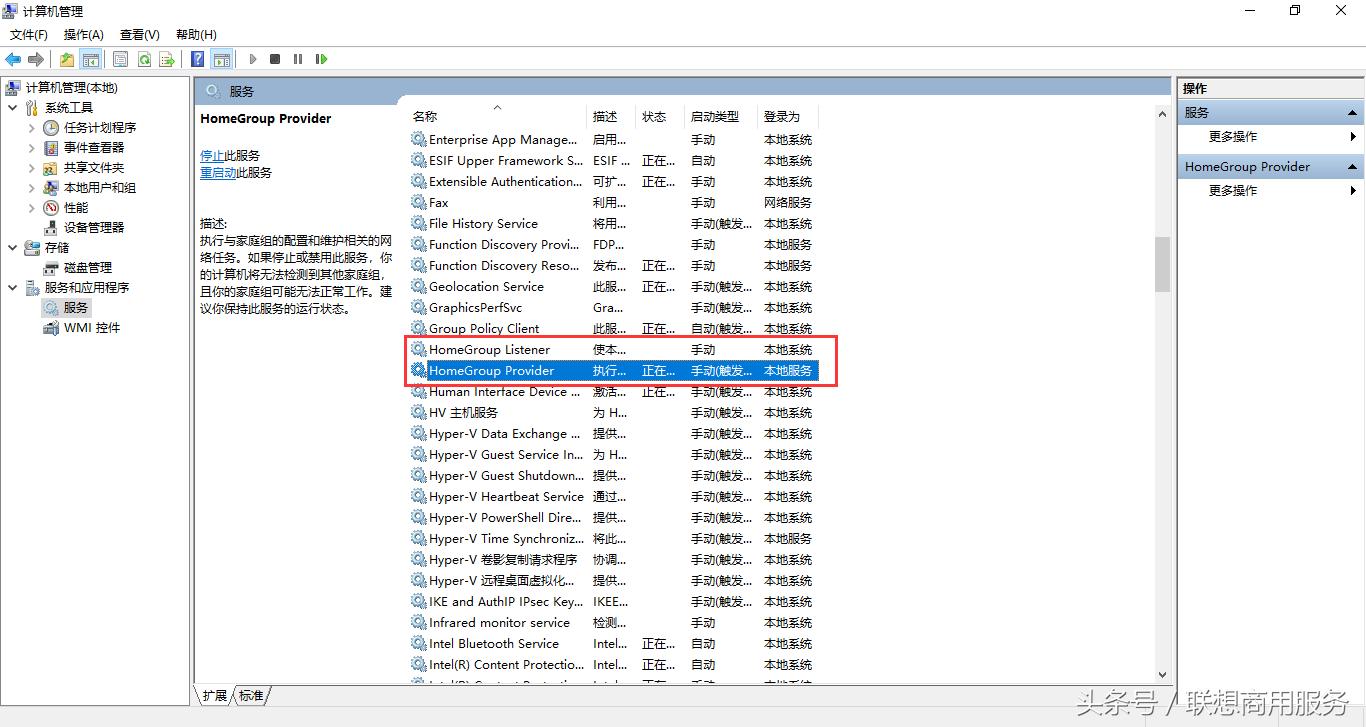Click the Export List toolbar icon
The width and height of the screenshot is (1366, 727).
tap(168, 58)
